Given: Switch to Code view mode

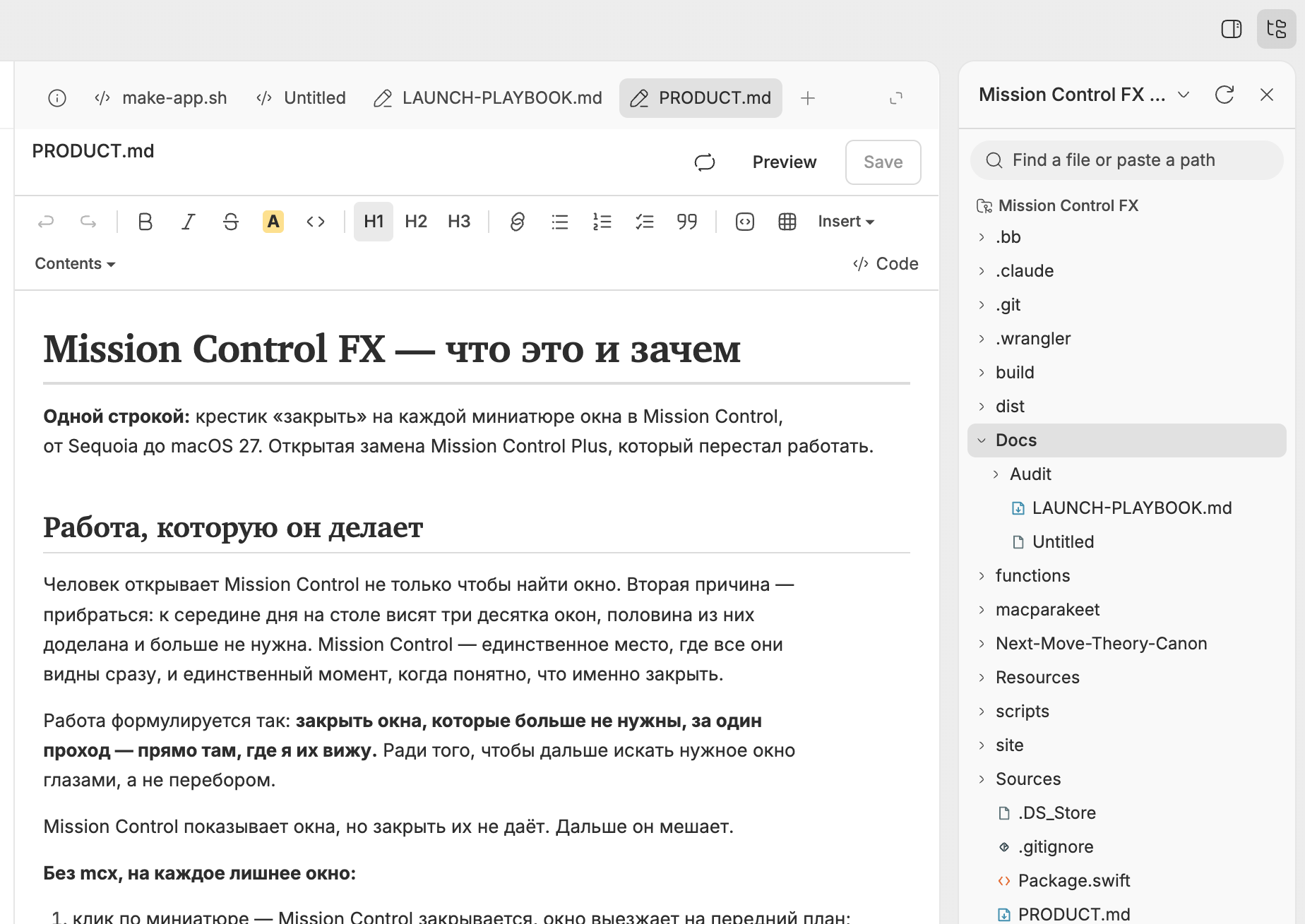Looking at the screenshot, I should [x=886, y=264].
